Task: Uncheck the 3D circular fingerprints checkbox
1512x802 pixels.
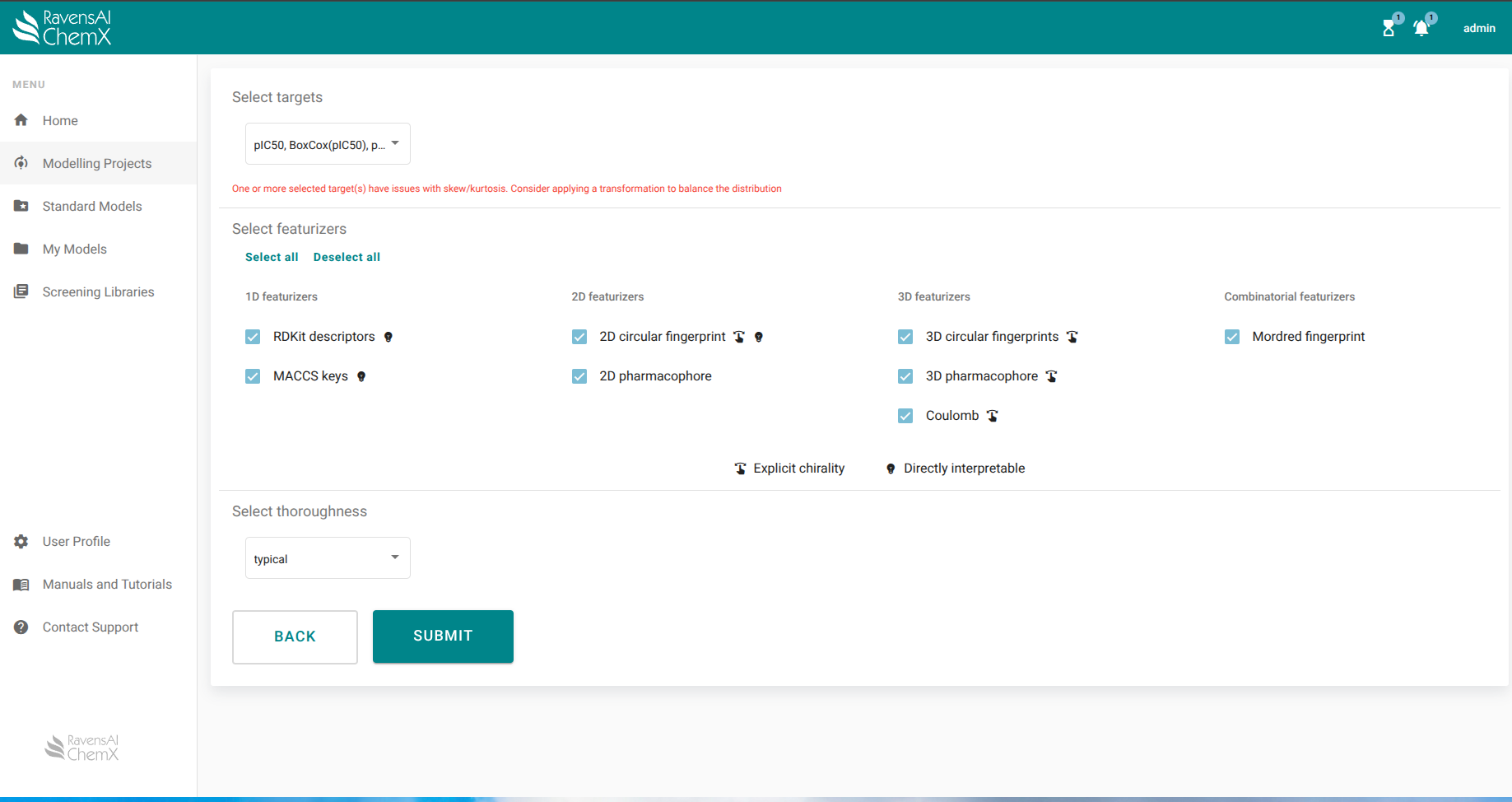Action: [x=905, y=337]
